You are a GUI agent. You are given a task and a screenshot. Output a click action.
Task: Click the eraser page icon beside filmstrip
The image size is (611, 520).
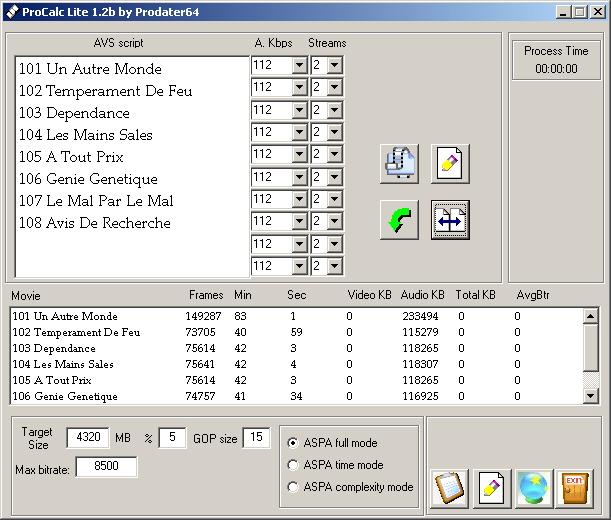coord(450,163)
